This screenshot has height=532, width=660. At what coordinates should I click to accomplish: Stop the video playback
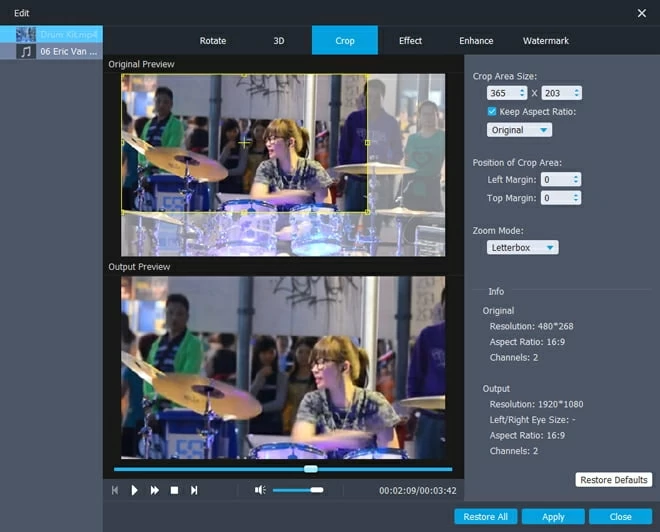pyautogui.click(x=174, y=490)
